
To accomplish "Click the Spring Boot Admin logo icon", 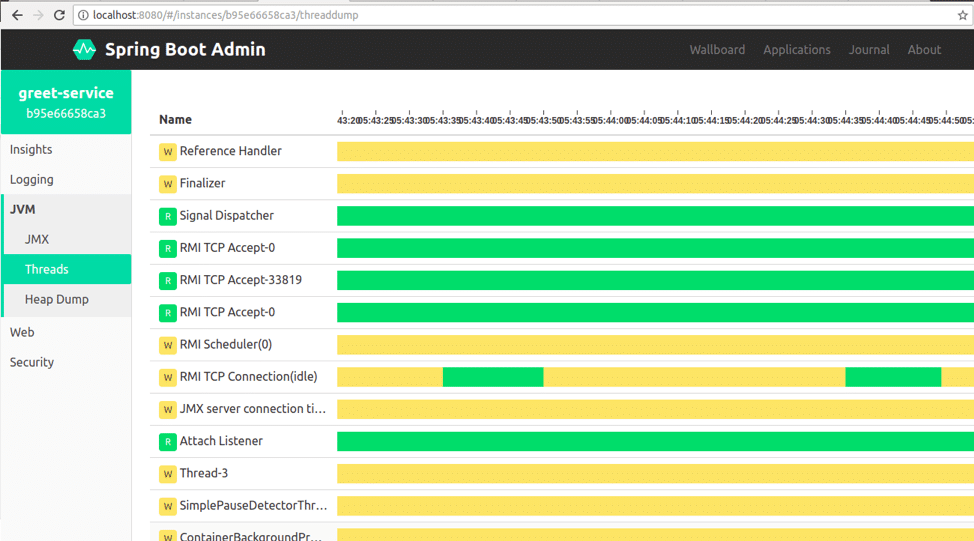I will 84,49.
